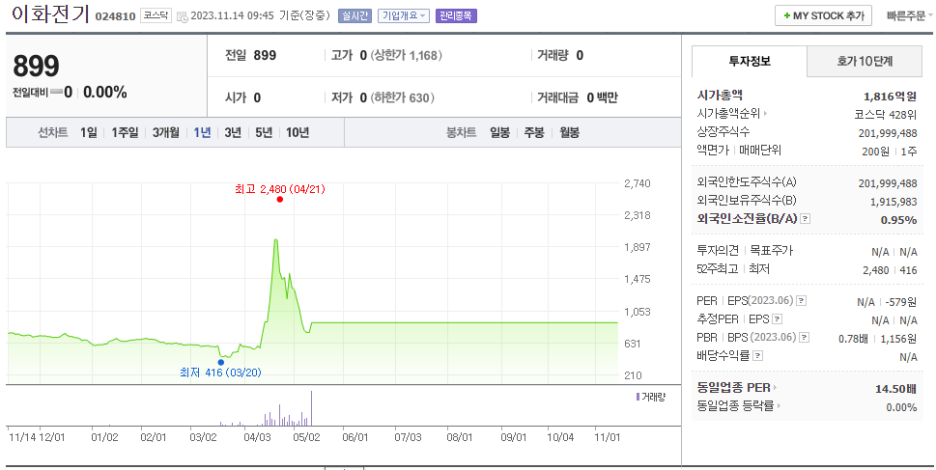
Task: Select the 1주일 line chart period
Action: [x=125, y=133]
